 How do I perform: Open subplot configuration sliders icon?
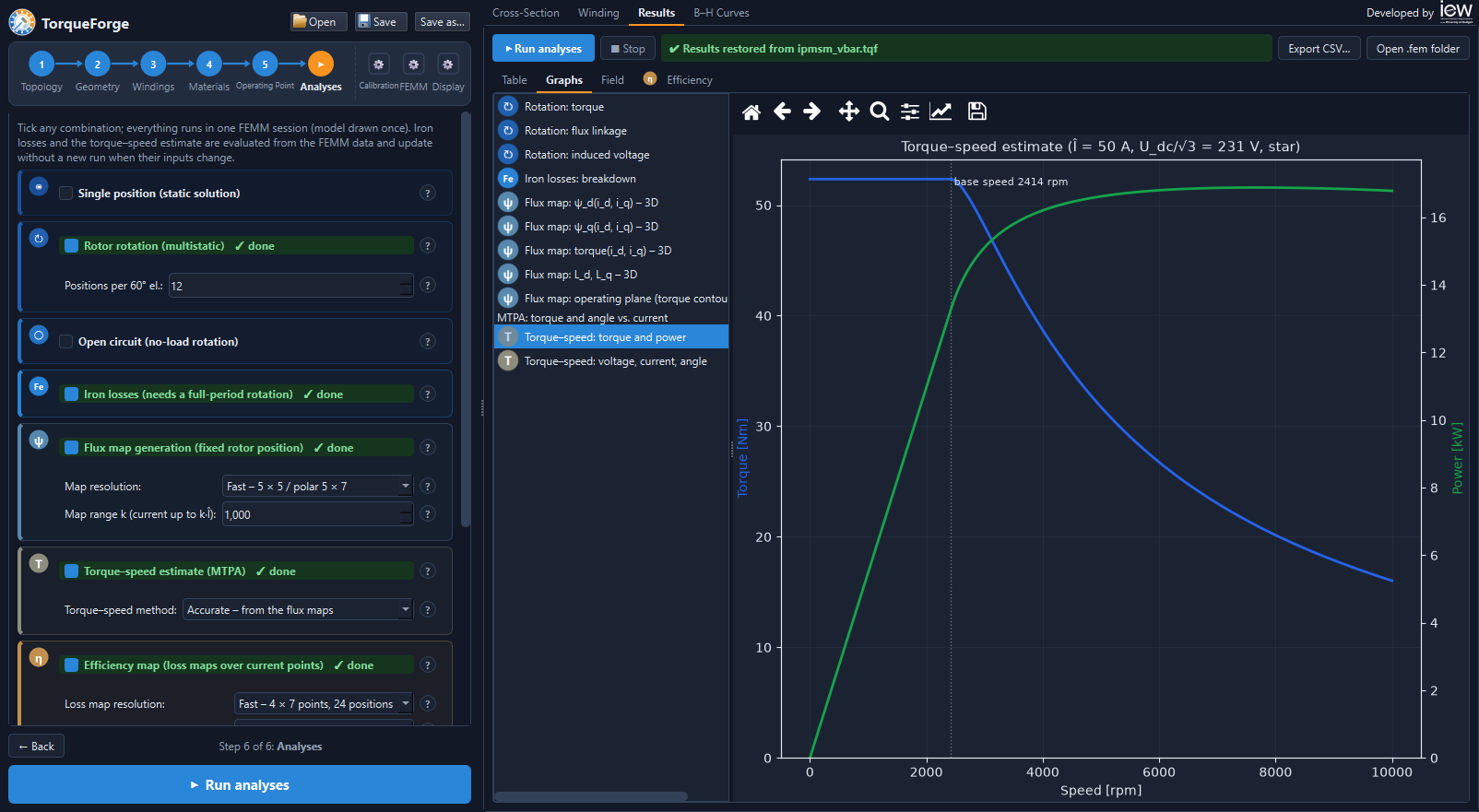pyautogui.click(x=910, y=112)
